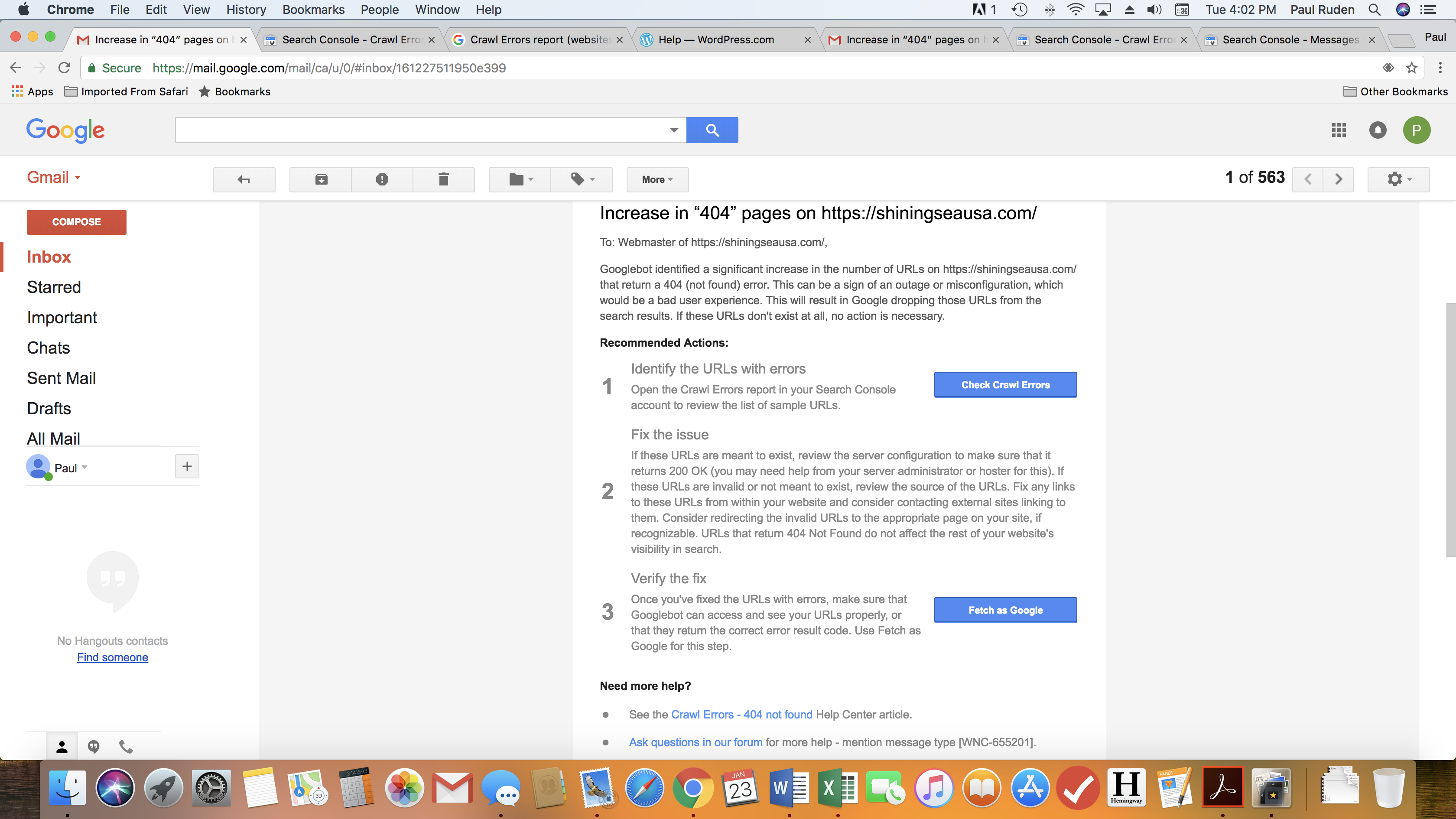The image size is (1456, 819).
Task: Click the blue search magnifier button
Action: point(712,130)
